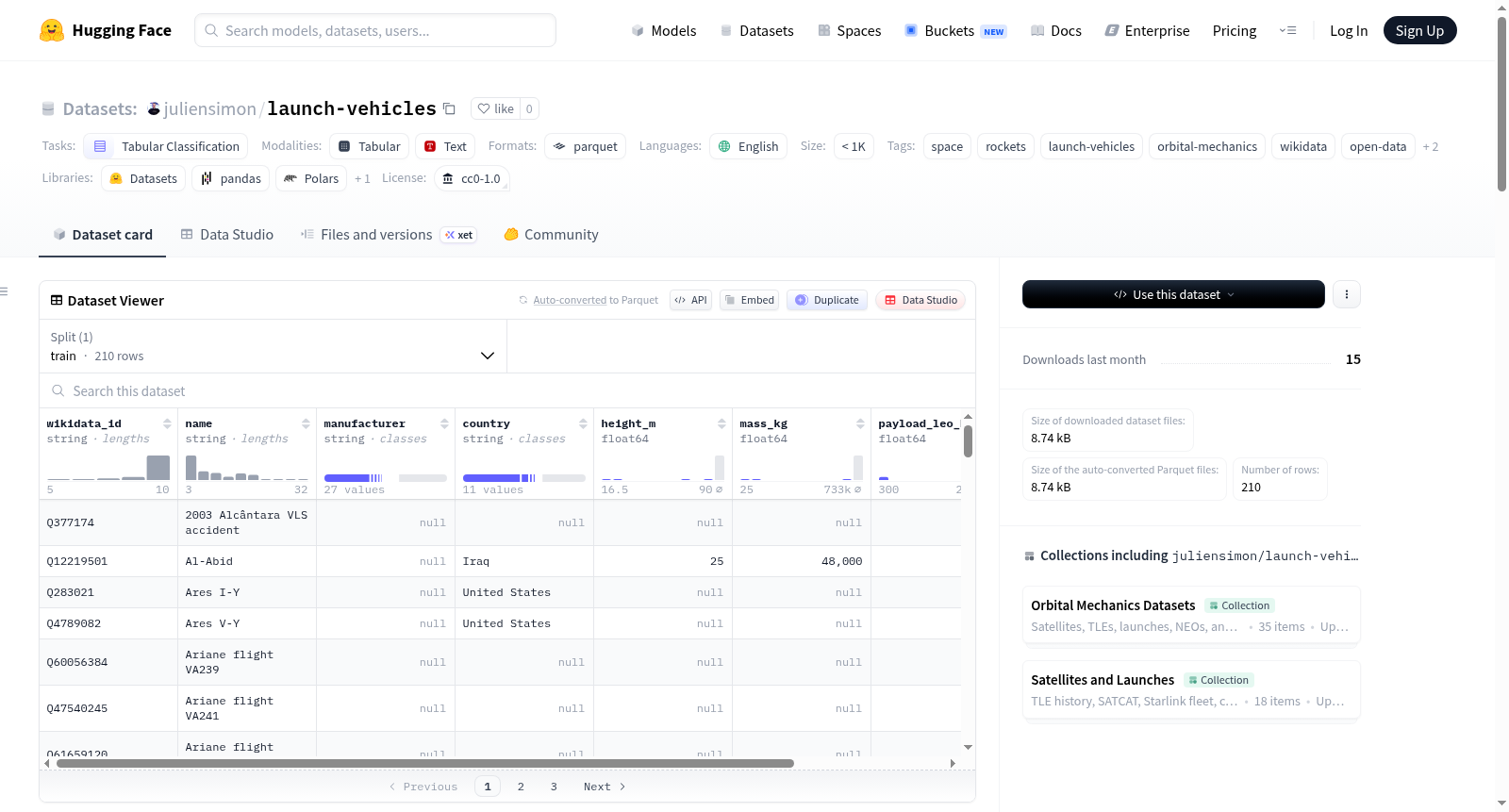Open the Models navigation item
This screenshot has height=812, width=1509.
click(x=664, y=30)
